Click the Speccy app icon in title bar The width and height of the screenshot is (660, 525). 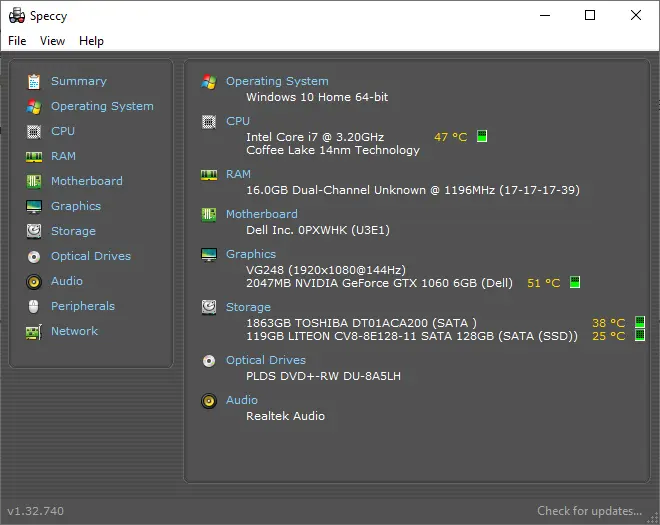coord(17,16)
